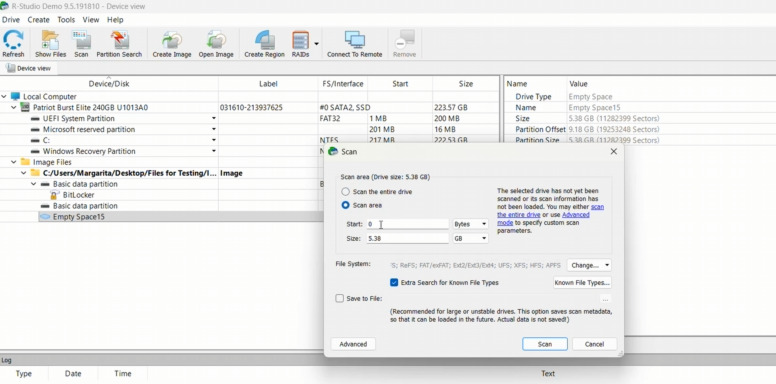Click the UEFI System Partition drive icon
The height and width of the screenshot is (384, 776).
35,118
